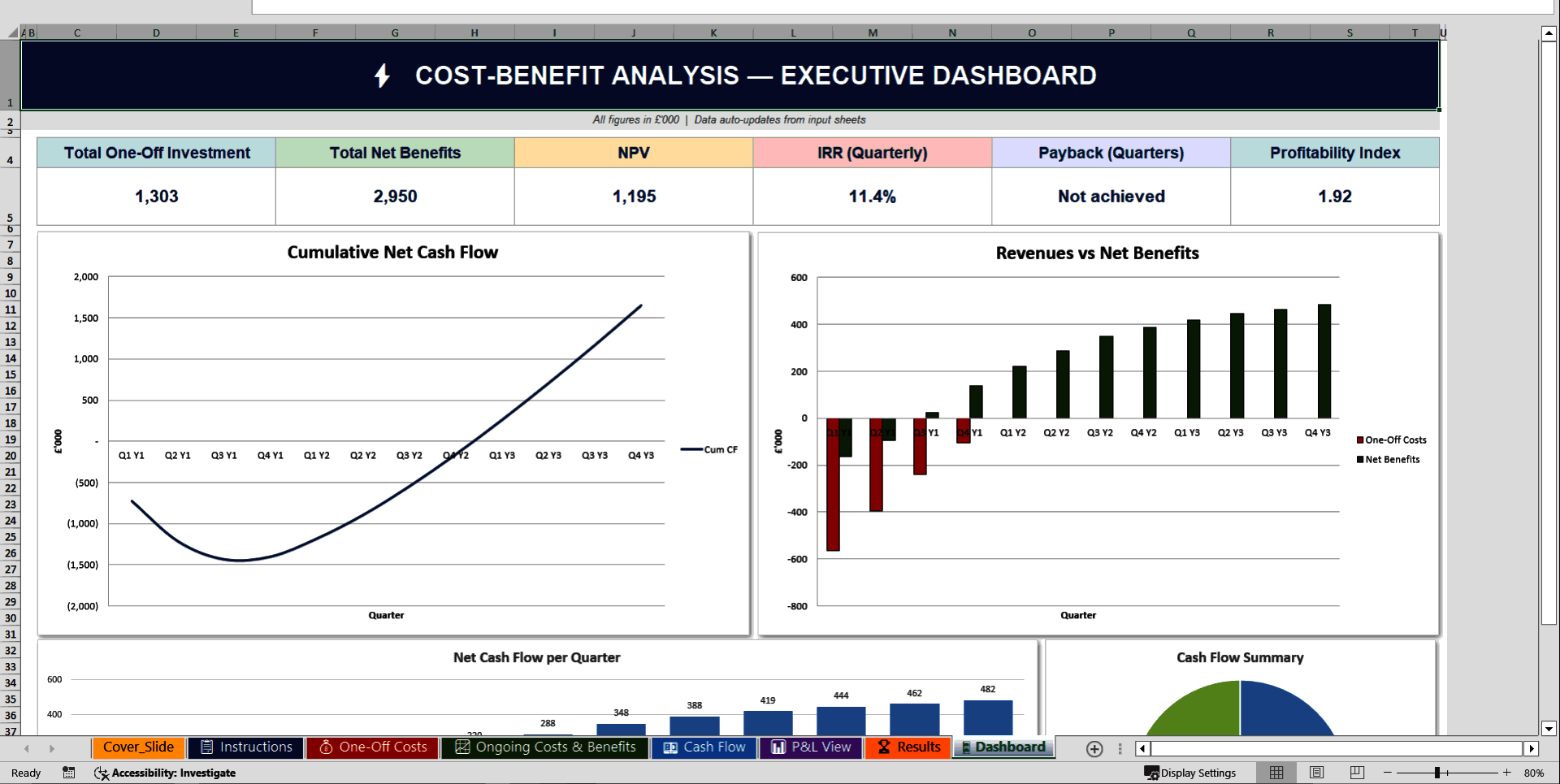Click the 1,195 NPV value

click(634, 197)
